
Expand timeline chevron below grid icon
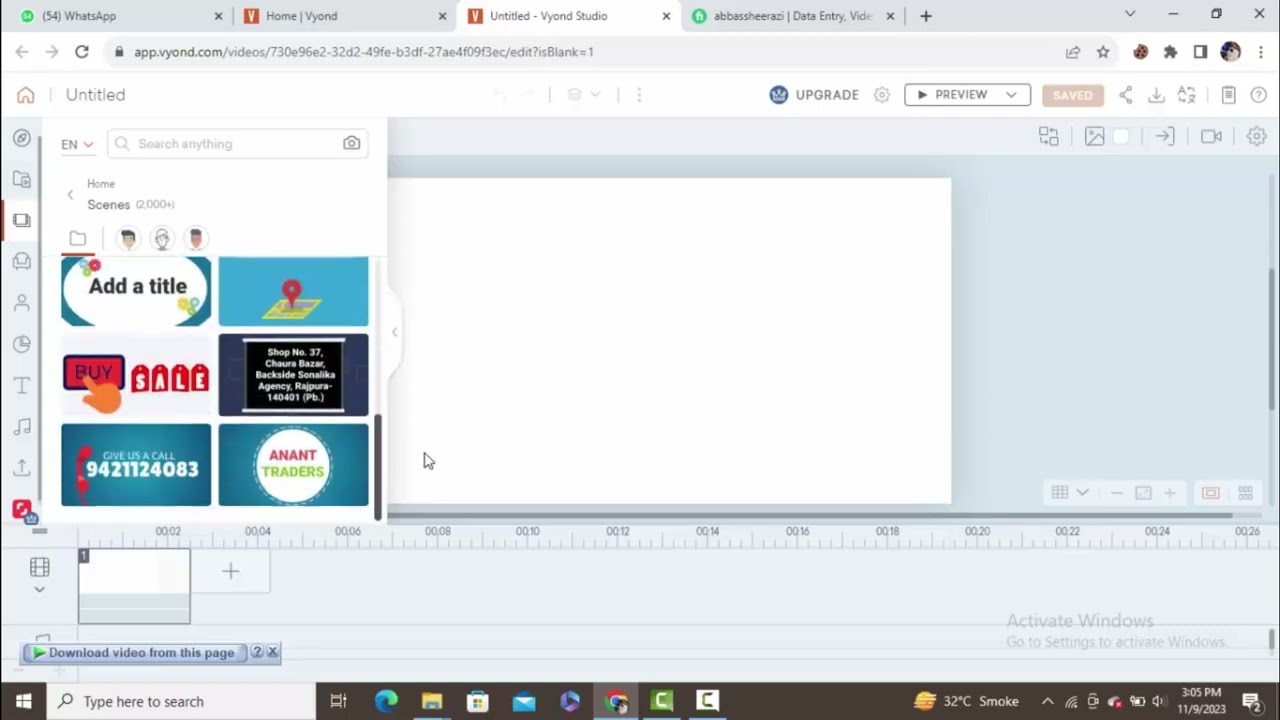point(40,589)
